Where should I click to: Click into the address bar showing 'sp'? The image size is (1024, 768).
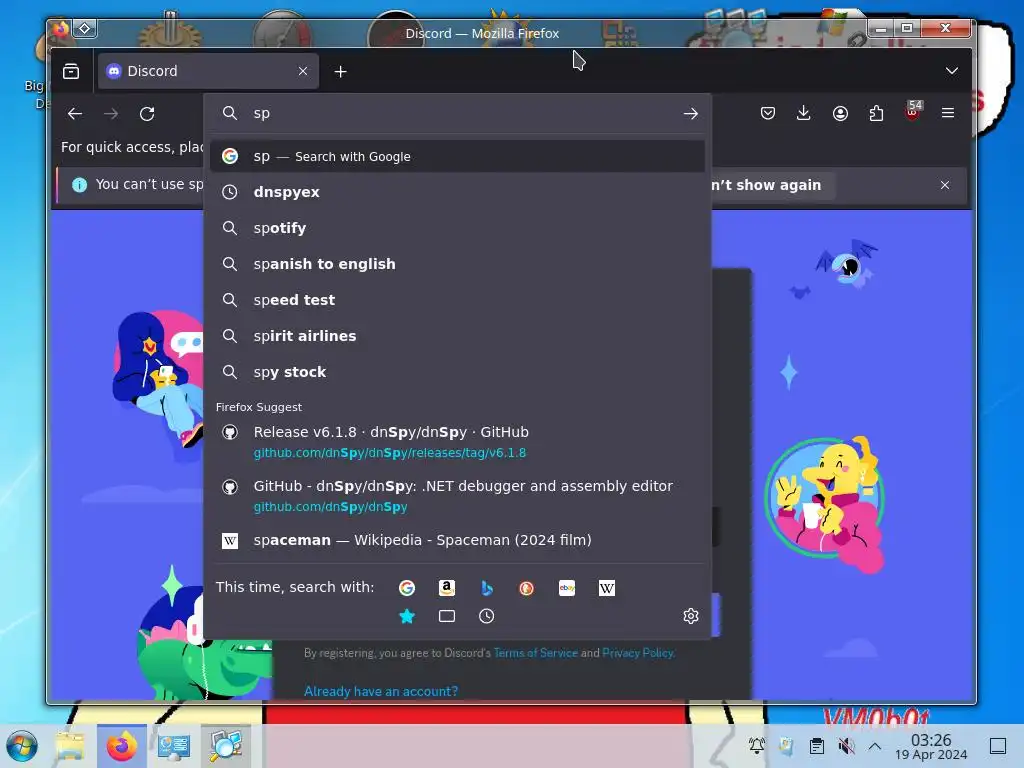pos(457,113)
